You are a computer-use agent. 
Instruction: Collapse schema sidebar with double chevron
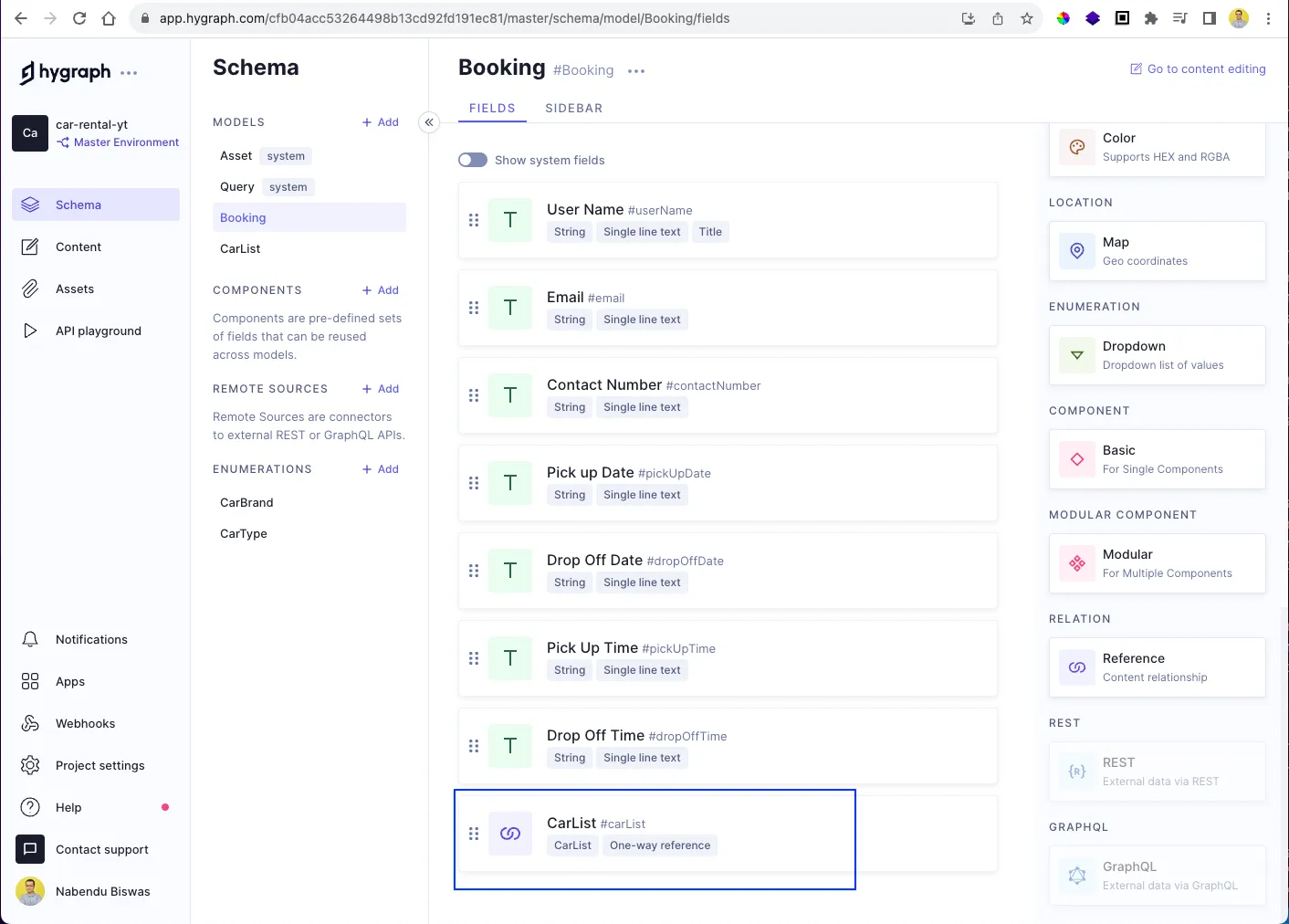429,122
